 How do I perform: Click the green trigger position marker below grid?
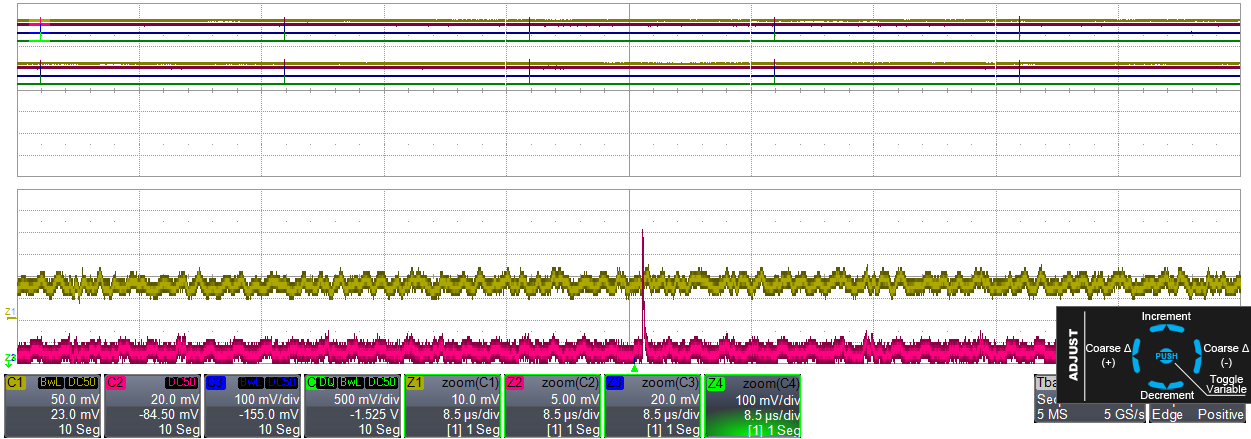634,369
